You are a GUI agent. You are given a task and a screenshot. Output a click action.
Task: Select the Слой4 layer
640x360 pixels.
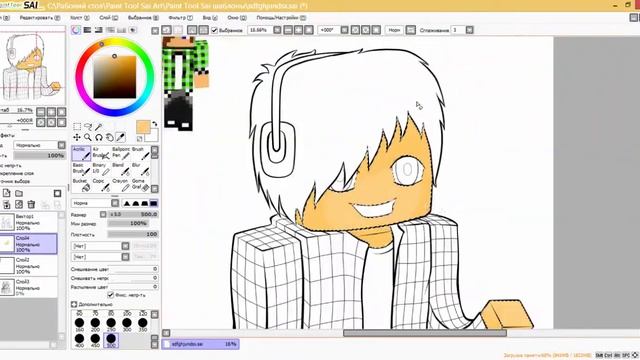click(29, 244)
